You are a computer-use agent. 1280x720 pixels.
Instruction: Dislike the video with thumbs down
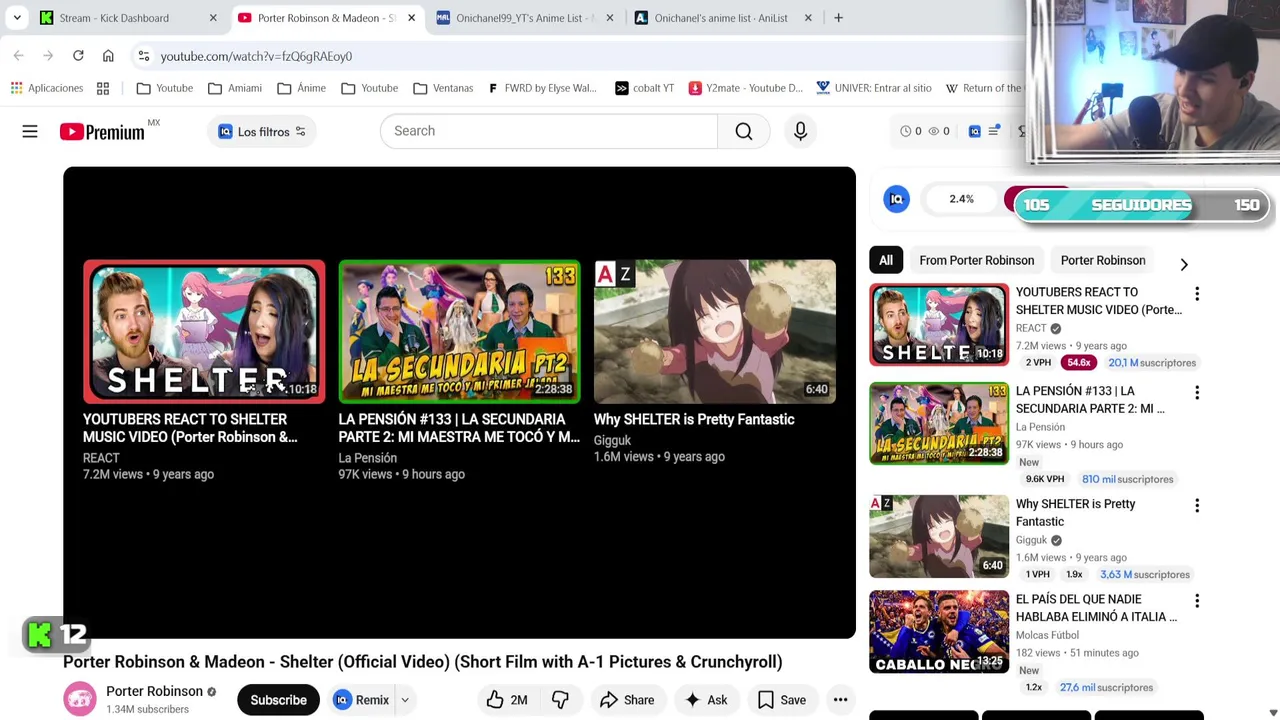click(x=560, y=700)
